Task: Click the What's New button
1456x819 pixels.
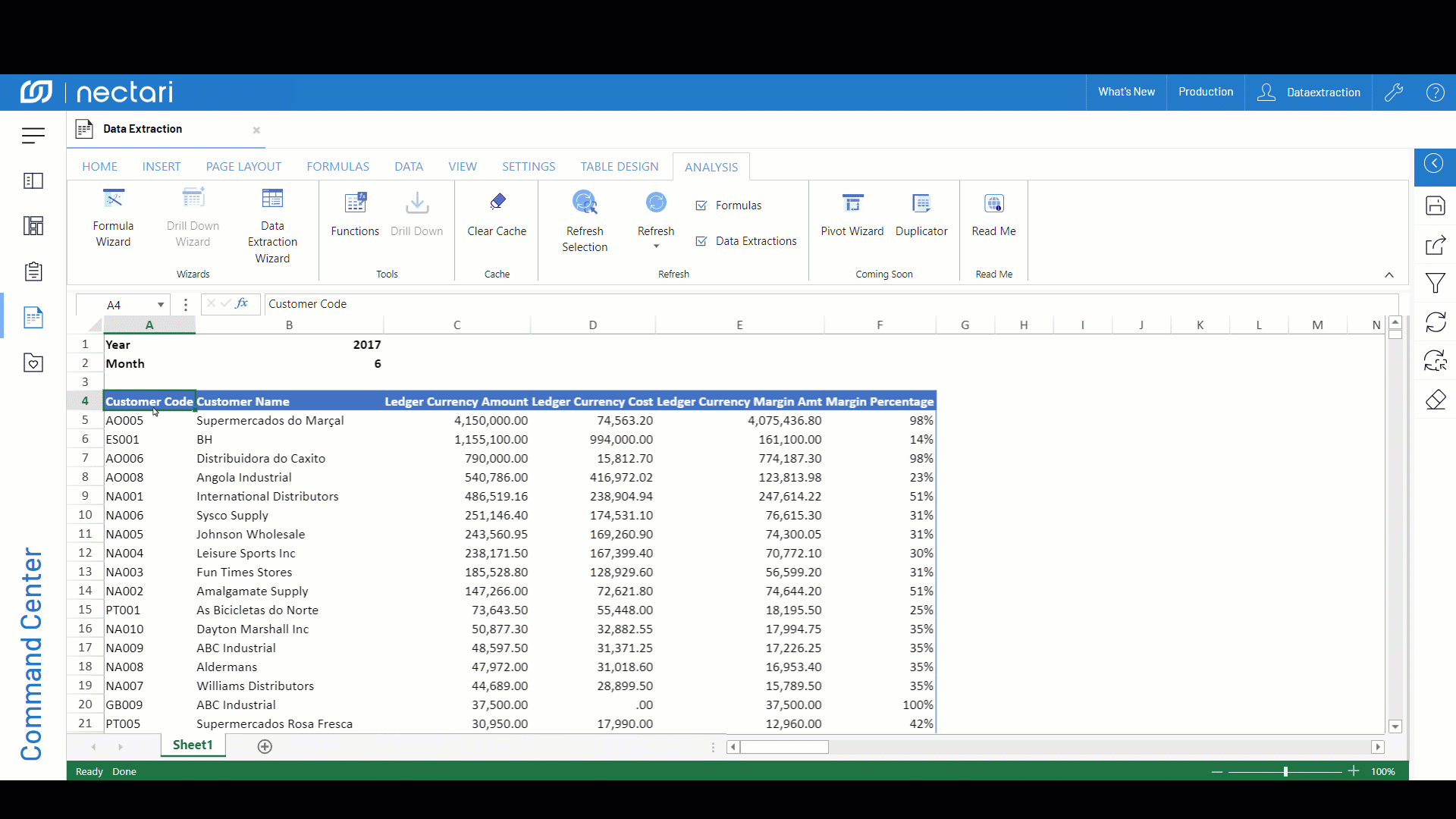Action: pyautogui.click(x=1126, y=92)
